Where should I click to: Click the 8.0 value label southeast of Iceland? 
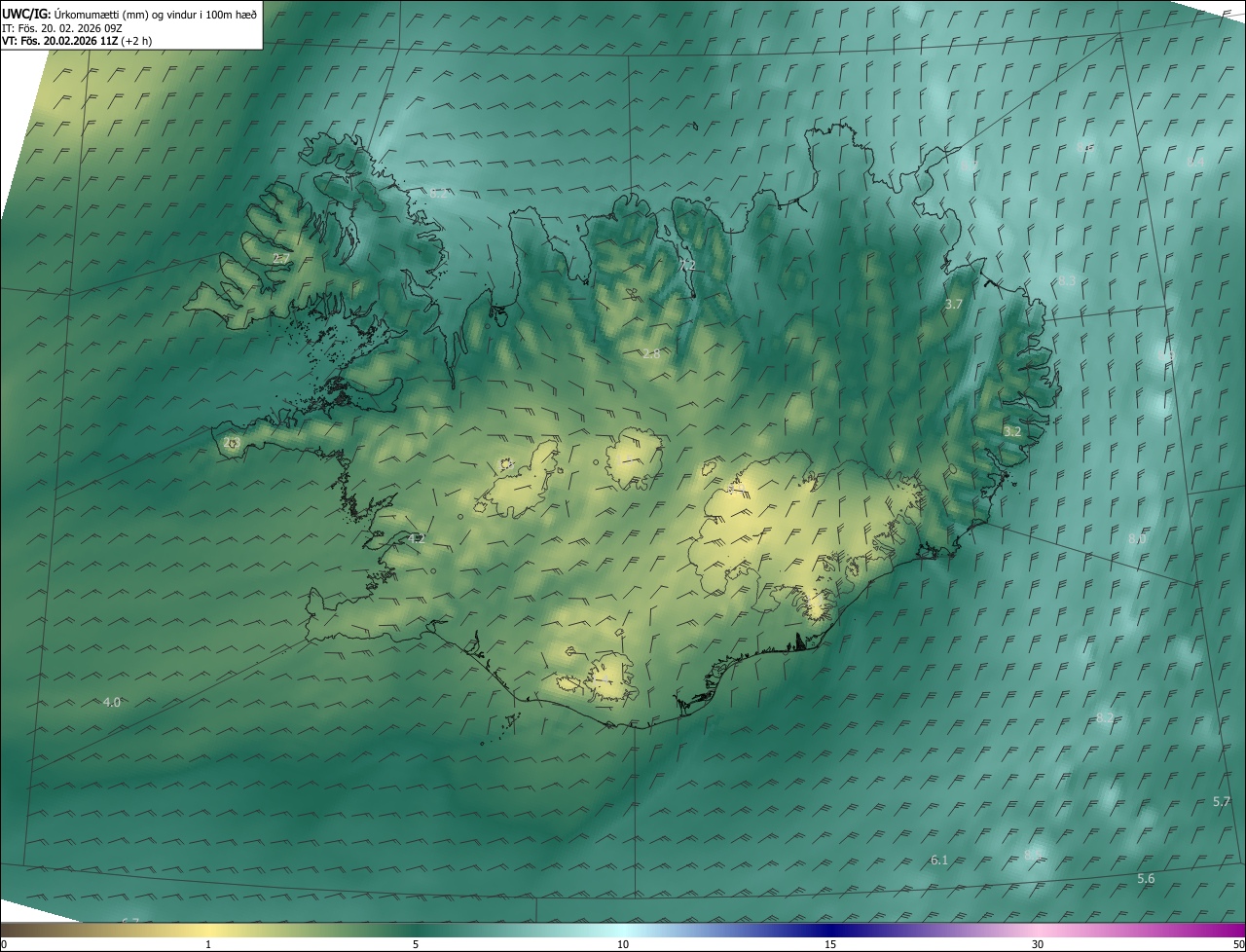pos(1137,538)
